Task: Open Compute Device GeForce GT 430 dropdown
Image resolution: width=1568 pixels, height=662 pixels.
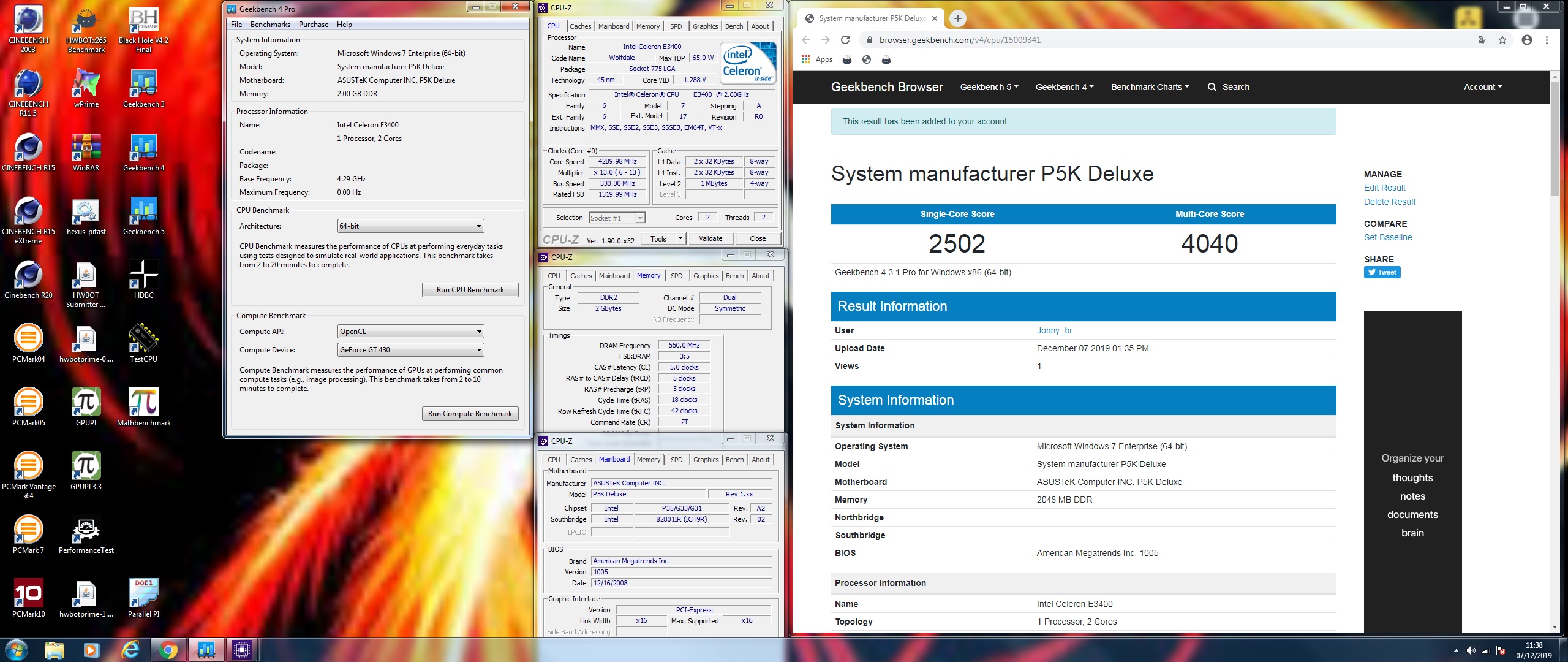Action: [410, 350]
